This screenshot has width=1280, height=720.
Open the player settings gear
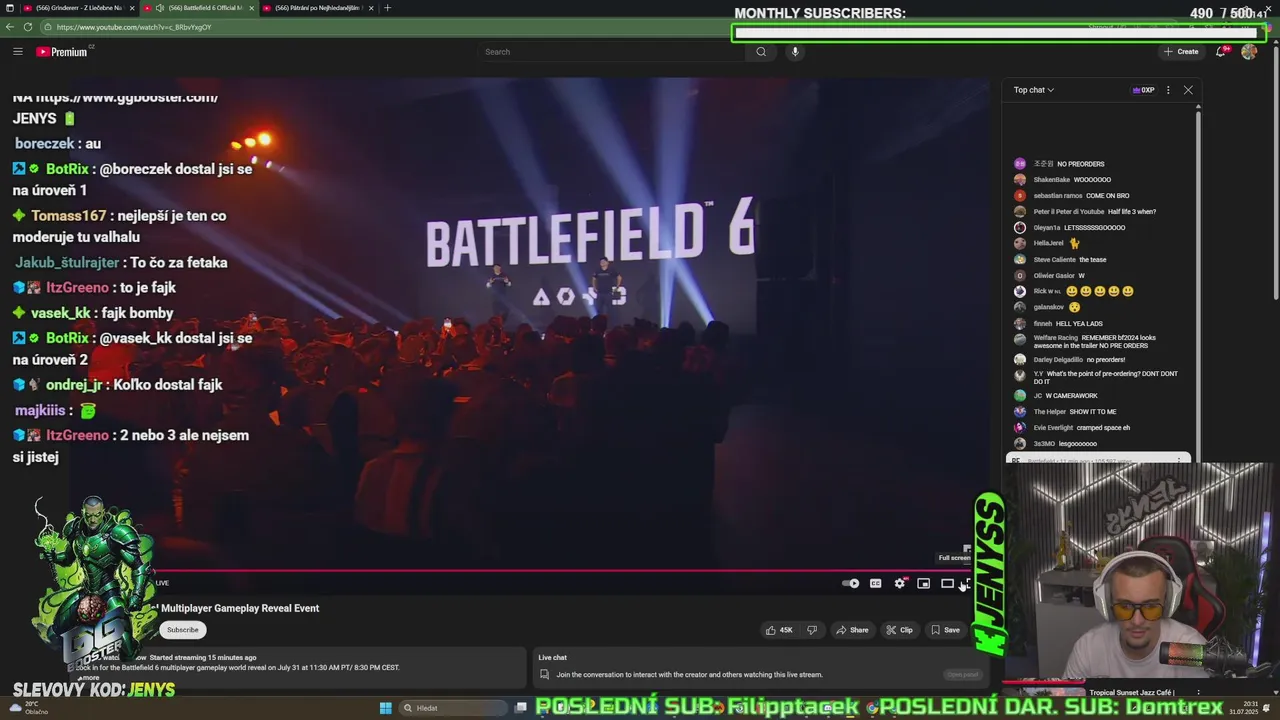click(900, 584)
